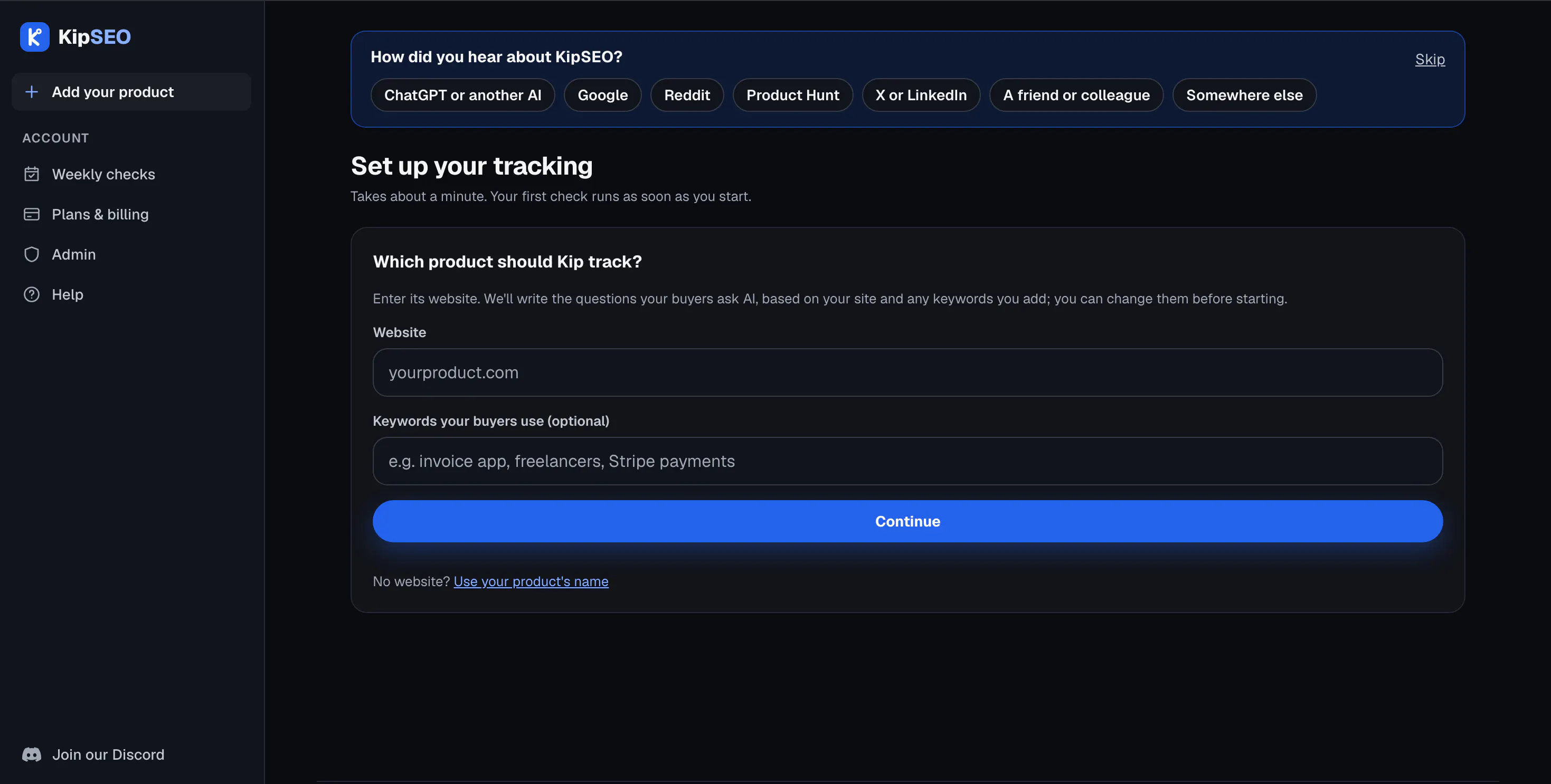Select the 'Somewhere else' chip
The width and height of the screenshot is (1551, 784).
[1244, 95]
